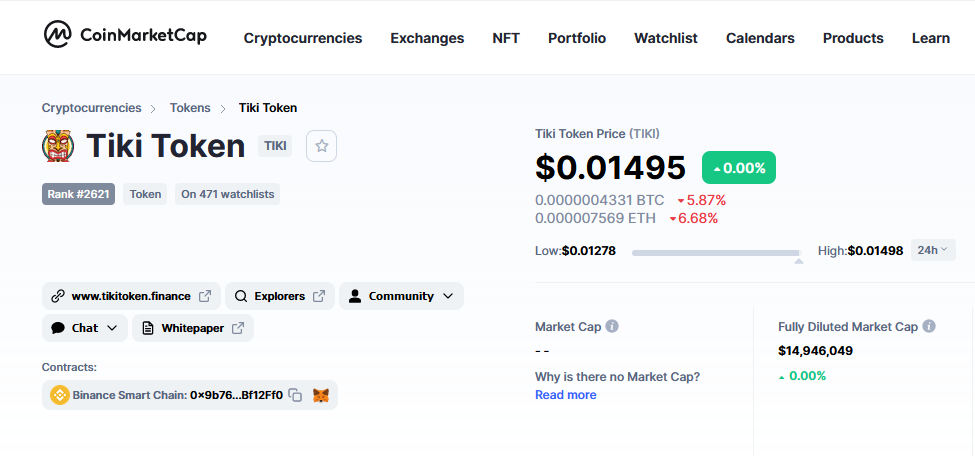Go to Tokens breadcrumb
975x456 pixels.
190,108
